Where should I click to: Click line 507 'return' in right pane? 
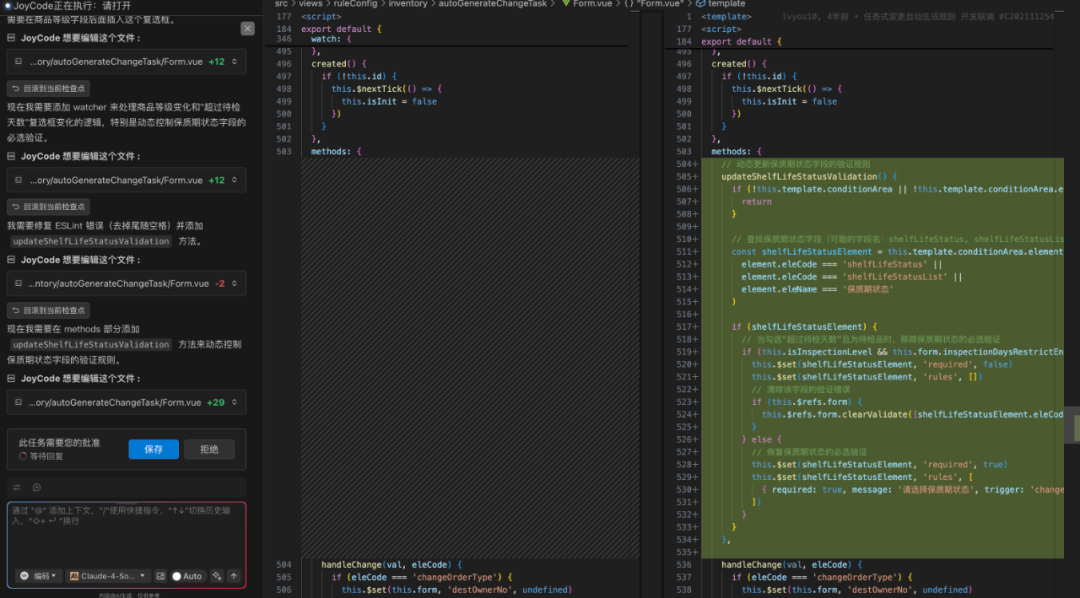coord(756,201)
